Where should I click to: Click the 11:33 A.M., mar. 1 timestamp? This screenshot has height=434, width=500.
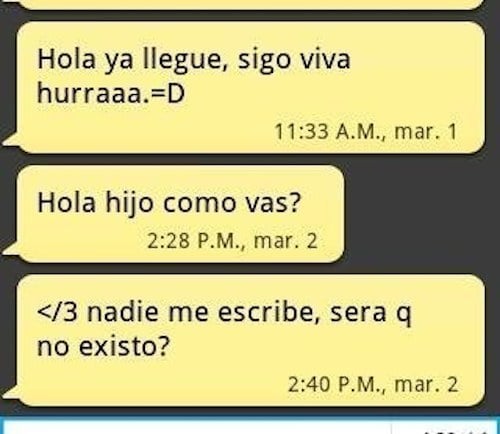coord(366,131)
